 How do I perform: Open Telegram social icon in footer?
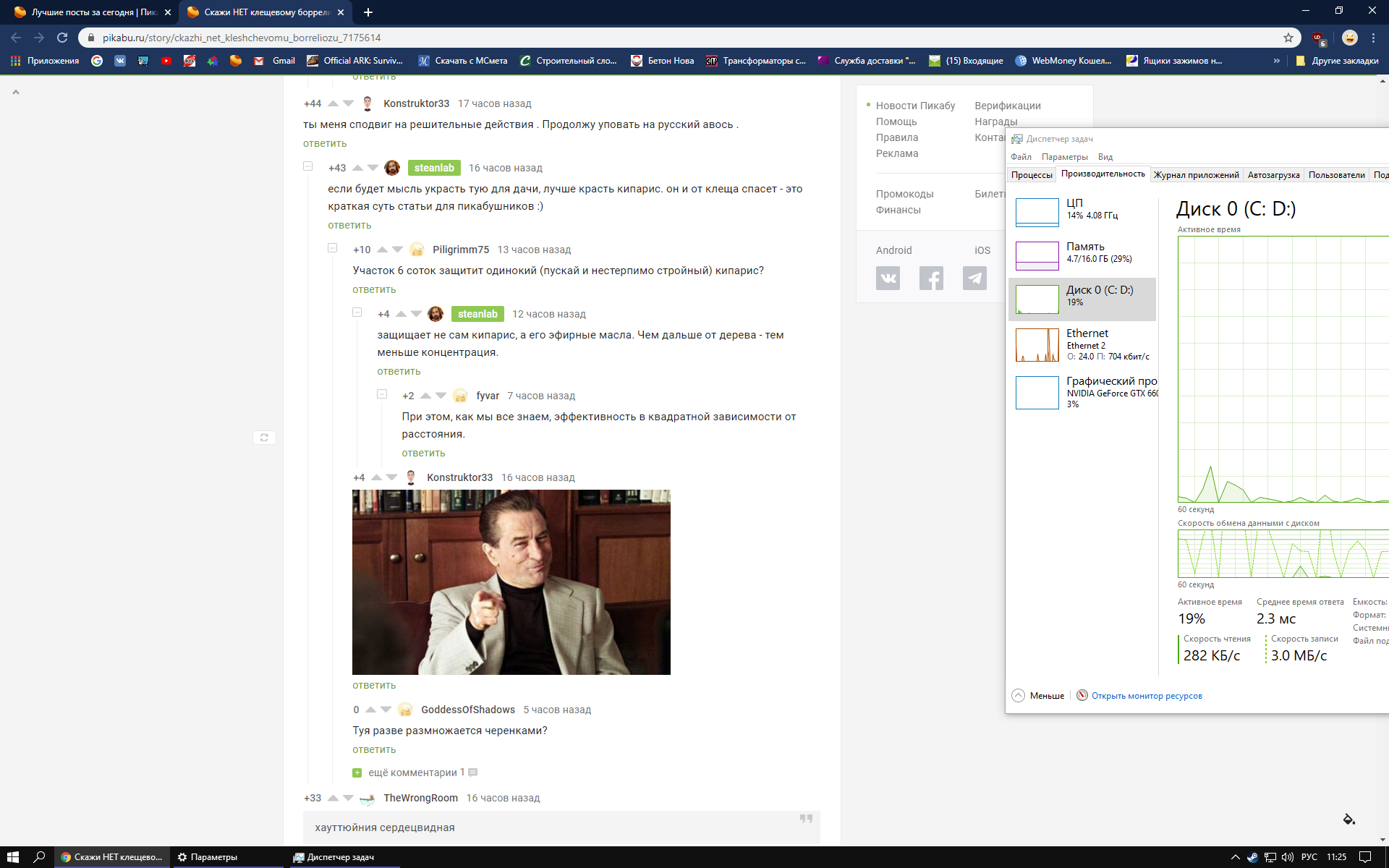tap(974, 278)
